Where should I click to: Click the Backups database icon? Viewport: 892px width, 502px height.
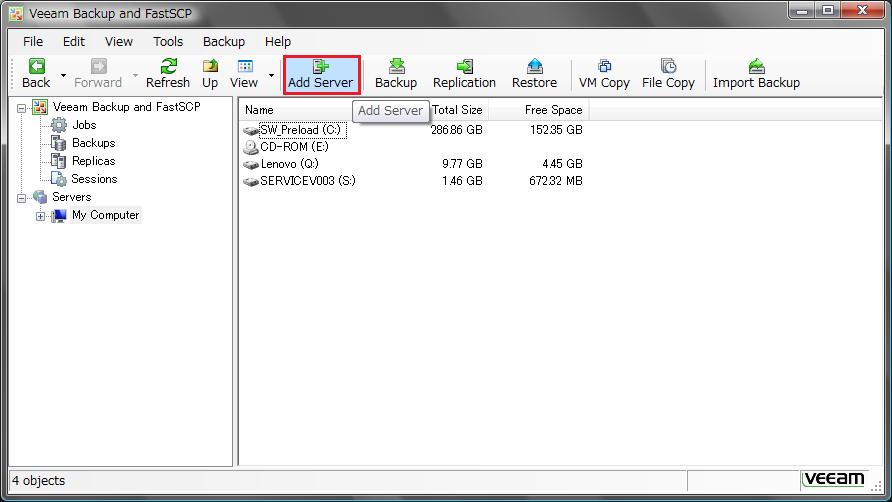tap(59, 143)
